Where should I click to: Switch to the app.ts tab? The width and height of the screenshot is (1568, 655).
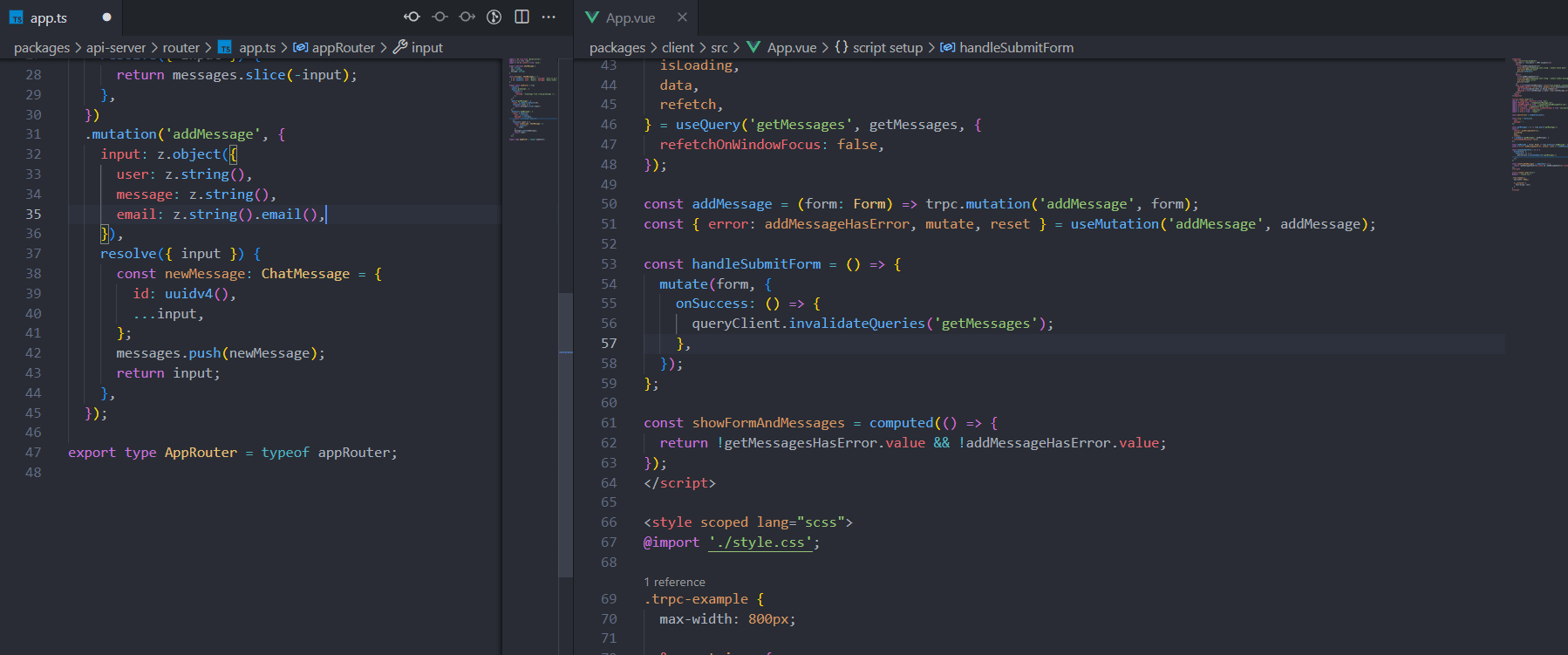click(x=48, y=18)
